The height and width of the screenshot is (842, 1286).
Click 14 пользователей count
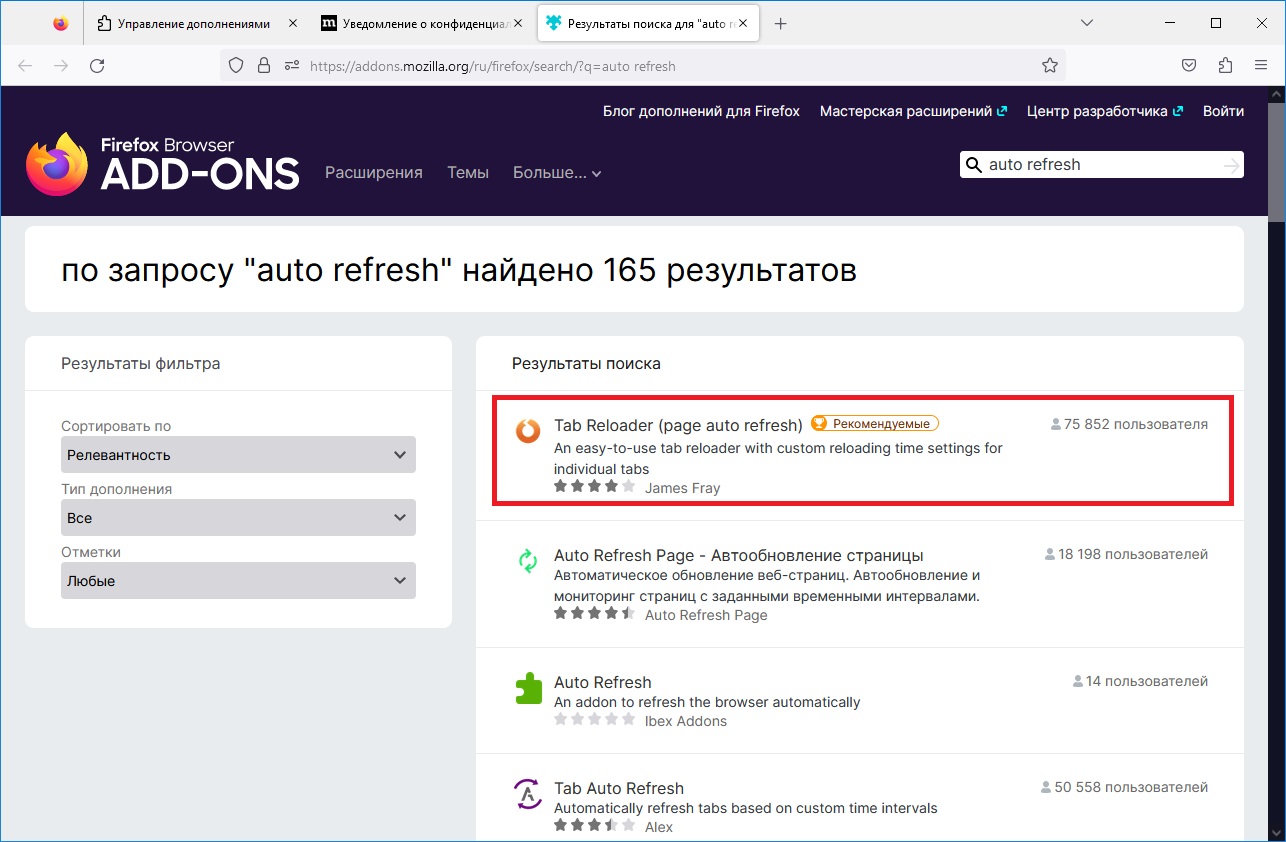1140,681
